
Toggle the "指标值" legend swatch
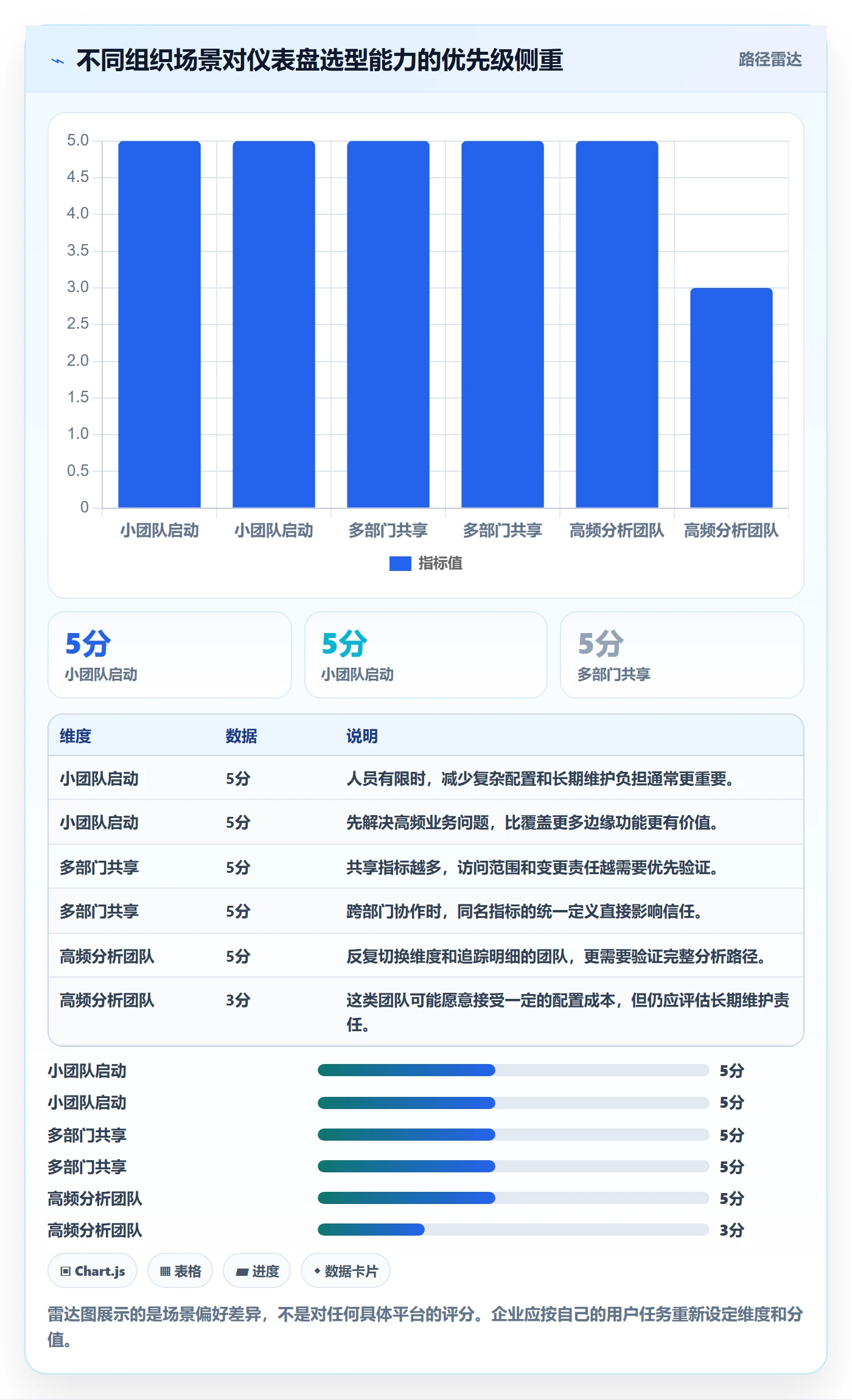[400, 564]
